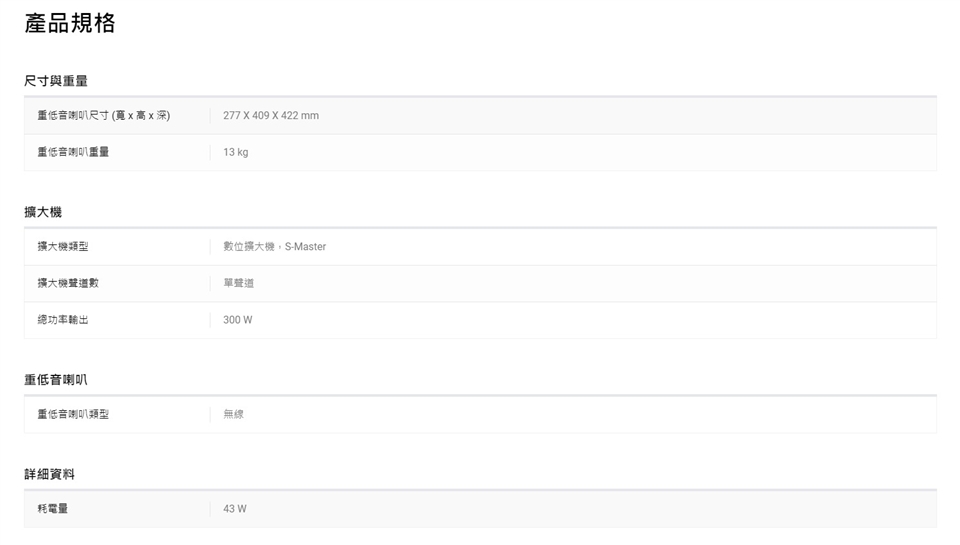Click the 重低音喇叭尺寸 (寬 x 高 x 深) label
This screenshot has width=960, height=545.
click(x=104, y=116)
